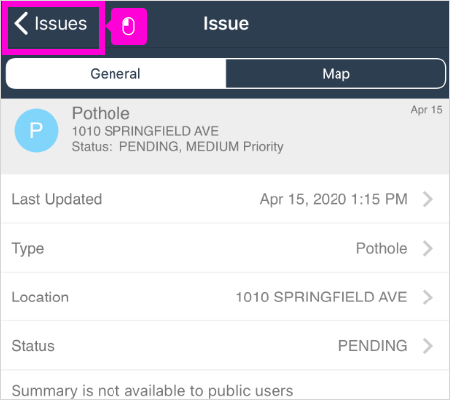
Task: Open the Type row chevron
Action: pyautogui.click(x=428, y=248)
